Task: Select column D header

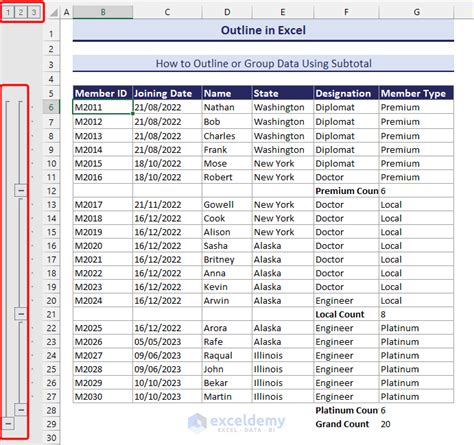Action: (x=227, y=12)
